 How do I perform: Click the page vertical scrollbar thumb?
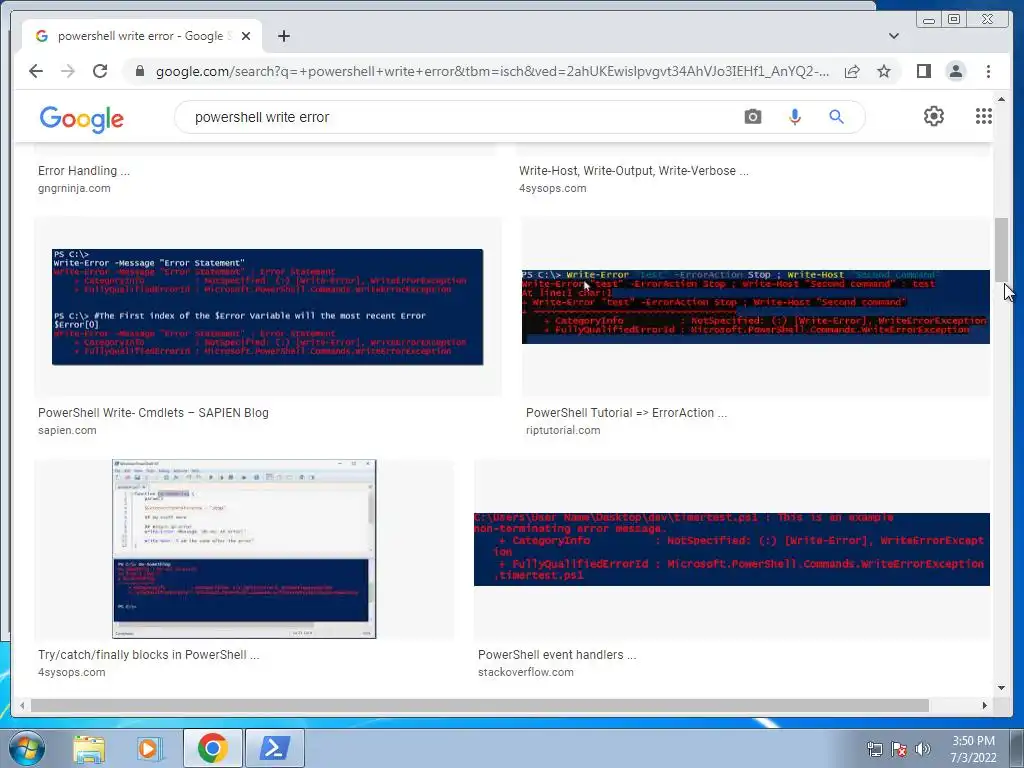click(1001, 249)
